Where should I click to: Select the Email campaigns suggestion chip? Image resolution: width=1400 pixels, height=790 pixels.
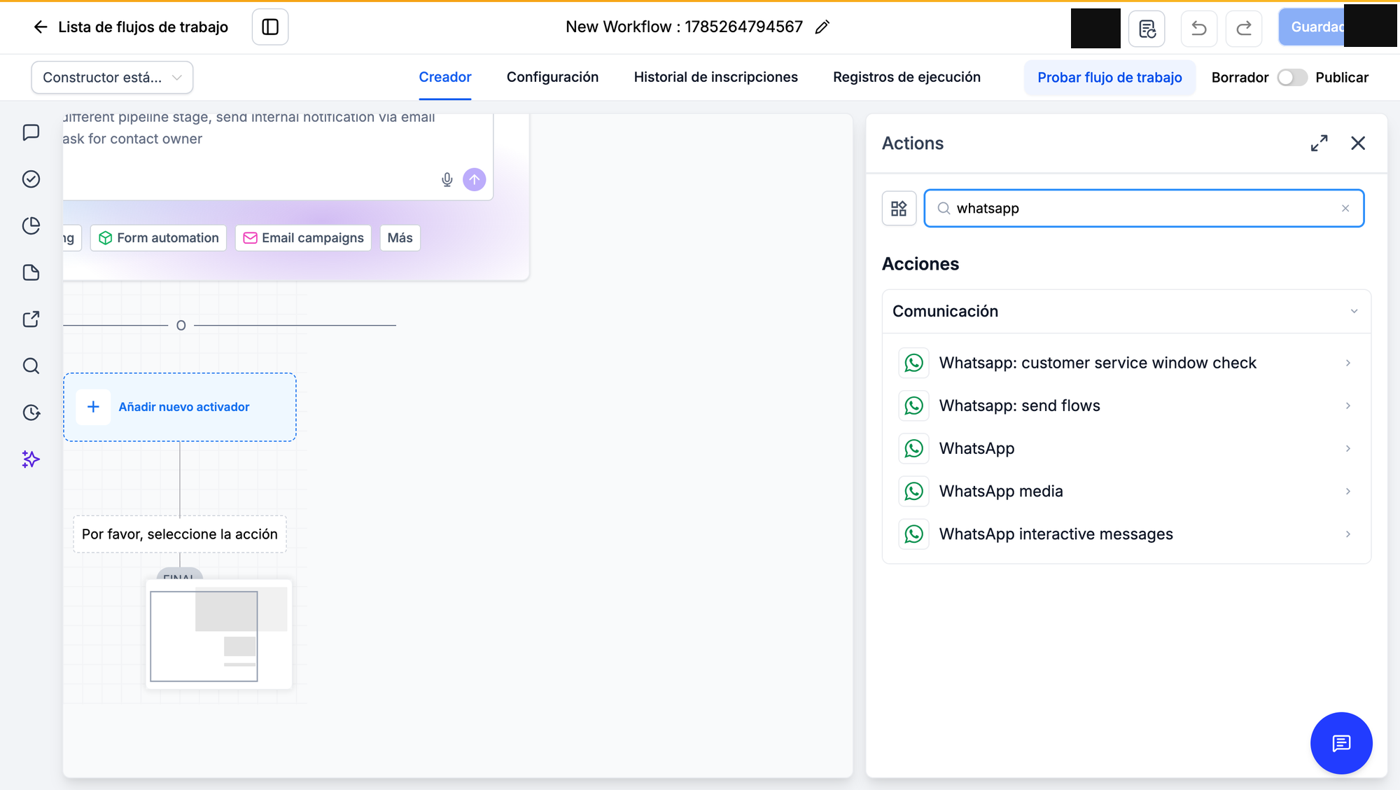(x=303, y=238)
